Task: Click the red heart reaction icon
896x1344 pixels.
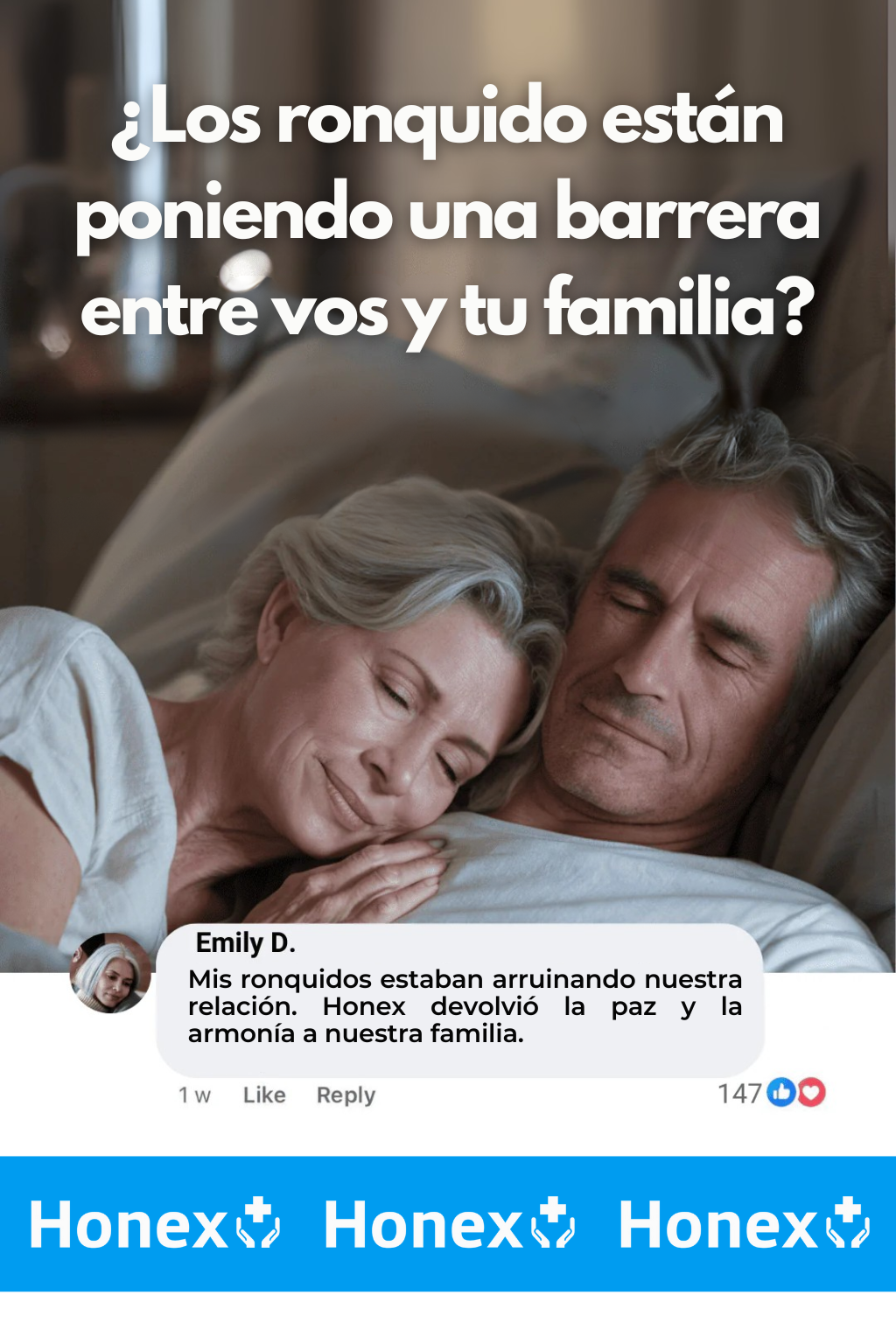Action: [x=811, y=1092]
